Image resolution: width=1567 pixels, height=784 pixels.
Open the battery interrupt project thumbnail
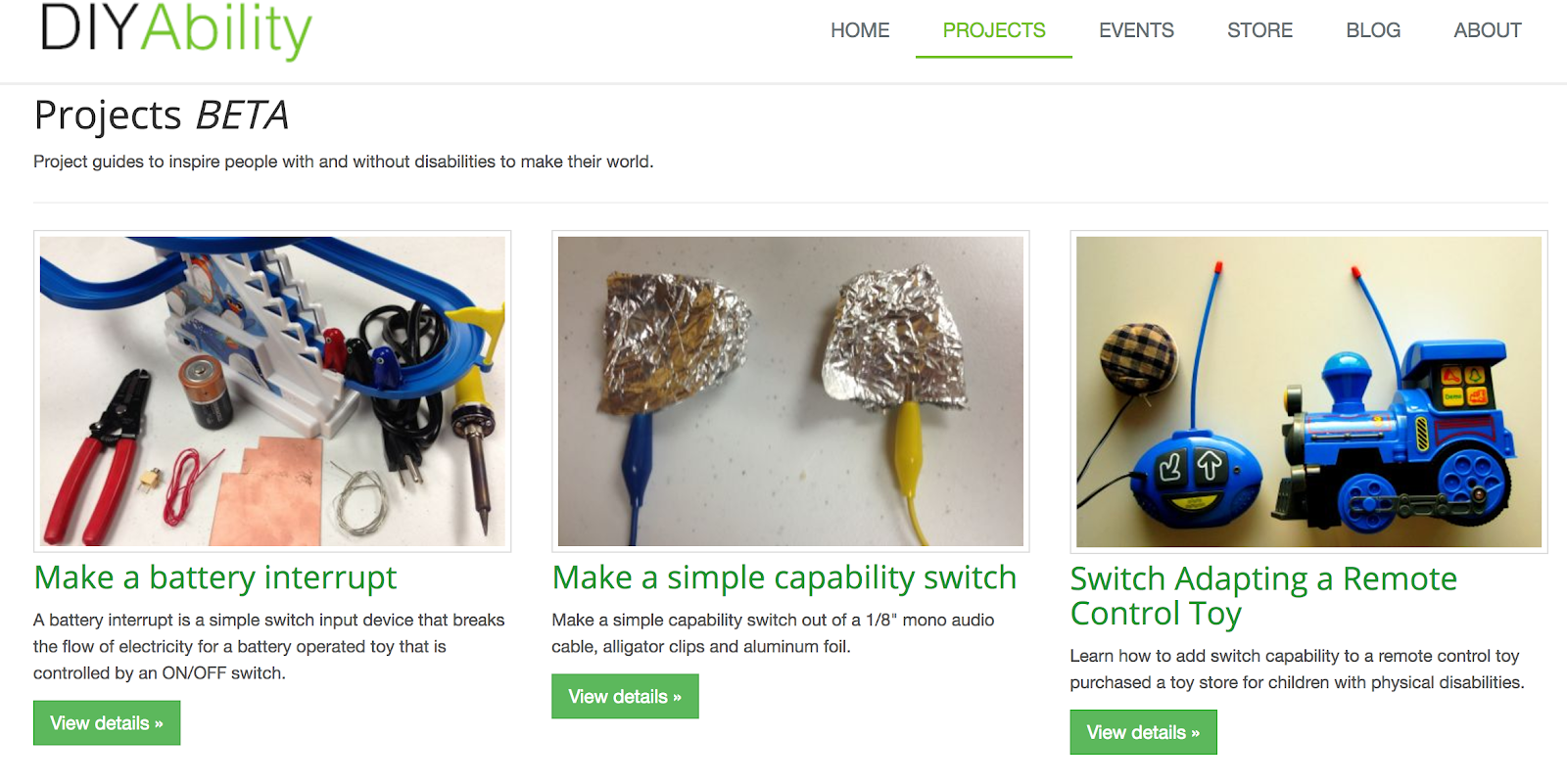pos(272,392)
